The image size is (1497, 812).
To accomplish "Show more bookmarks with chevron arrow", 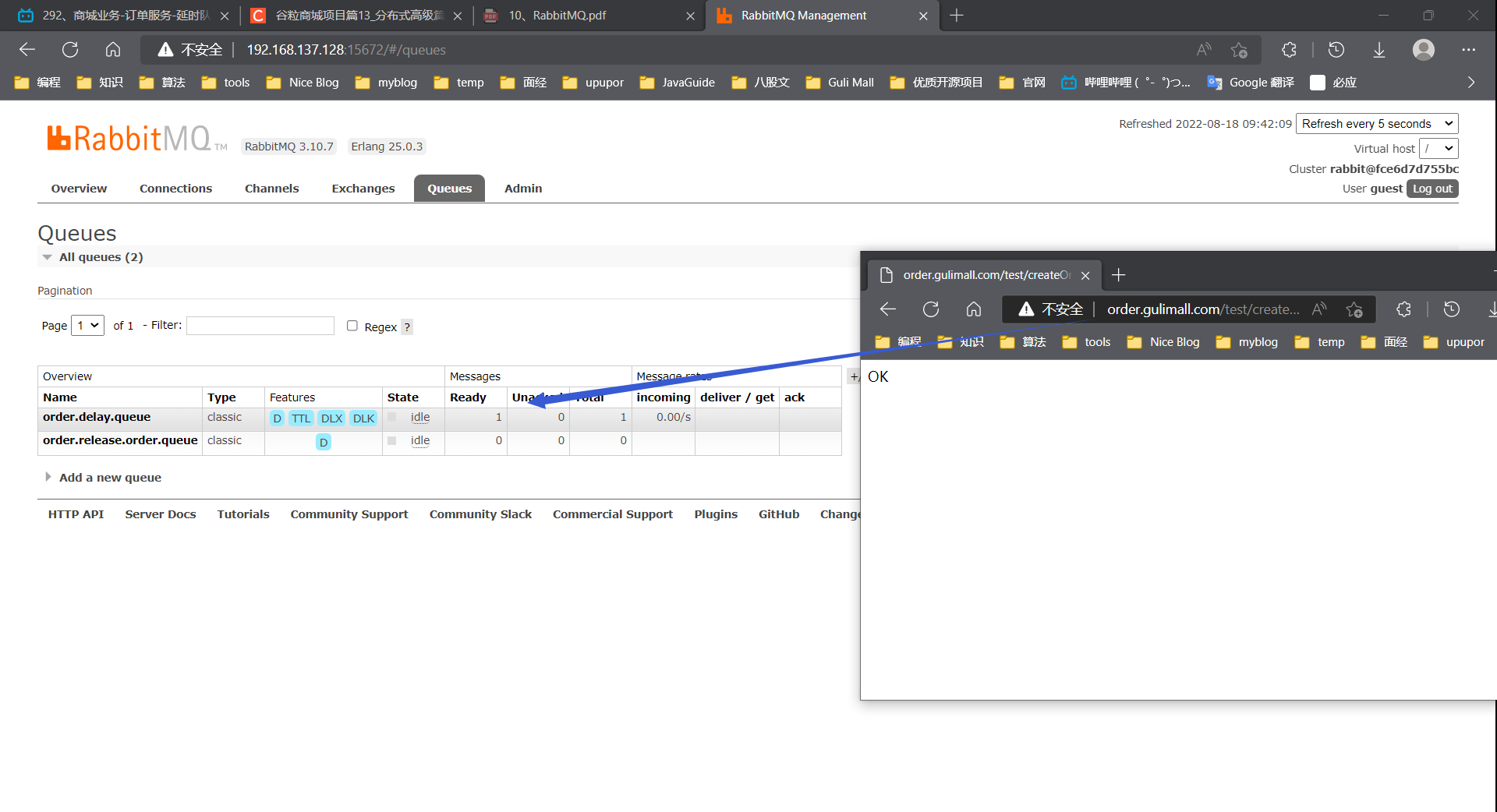I will (x=1471, y=83).
